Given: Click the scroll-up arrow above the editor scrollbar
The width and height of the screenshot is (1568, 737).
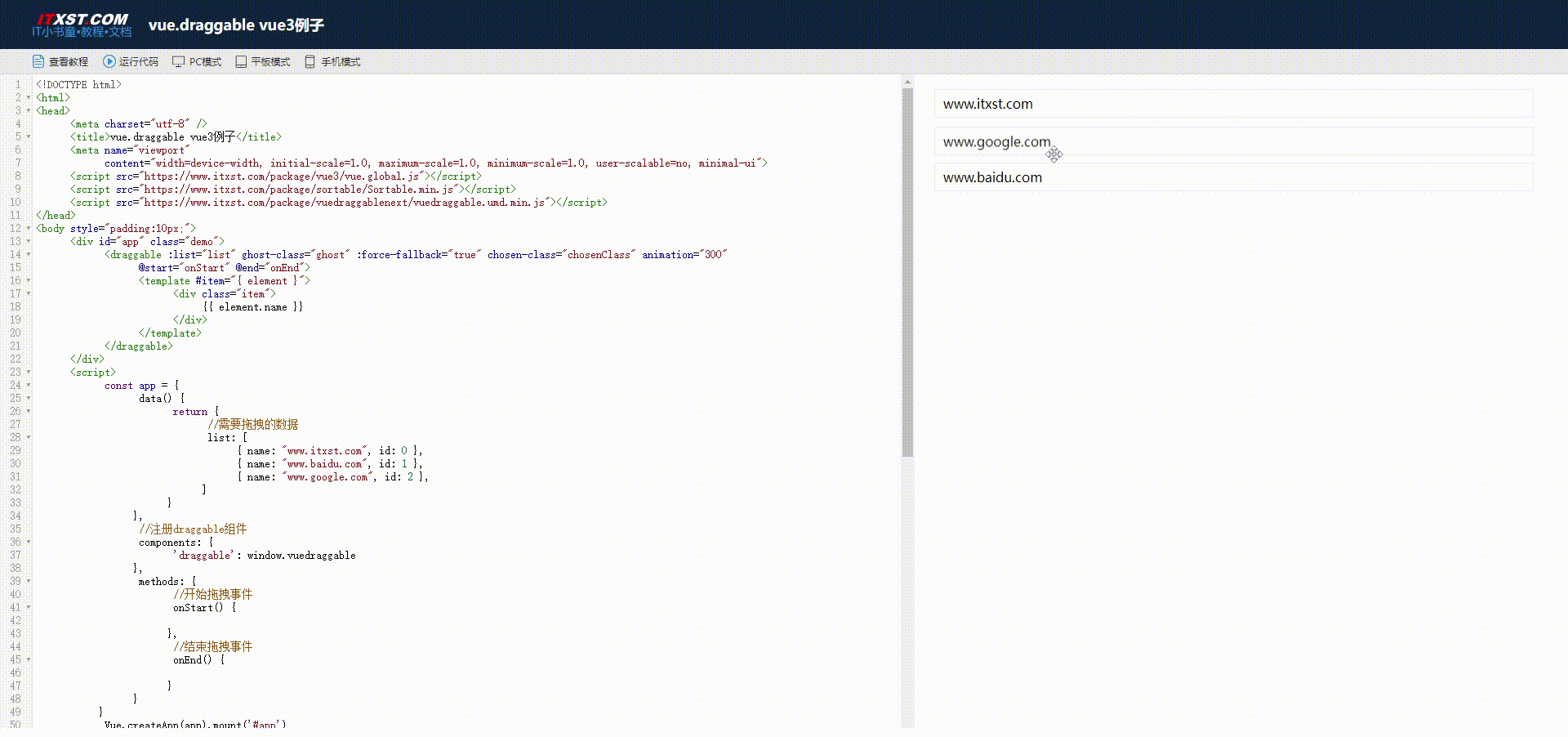Looking at the screenshot, I should pyautogui.click(x=907, y=83).
